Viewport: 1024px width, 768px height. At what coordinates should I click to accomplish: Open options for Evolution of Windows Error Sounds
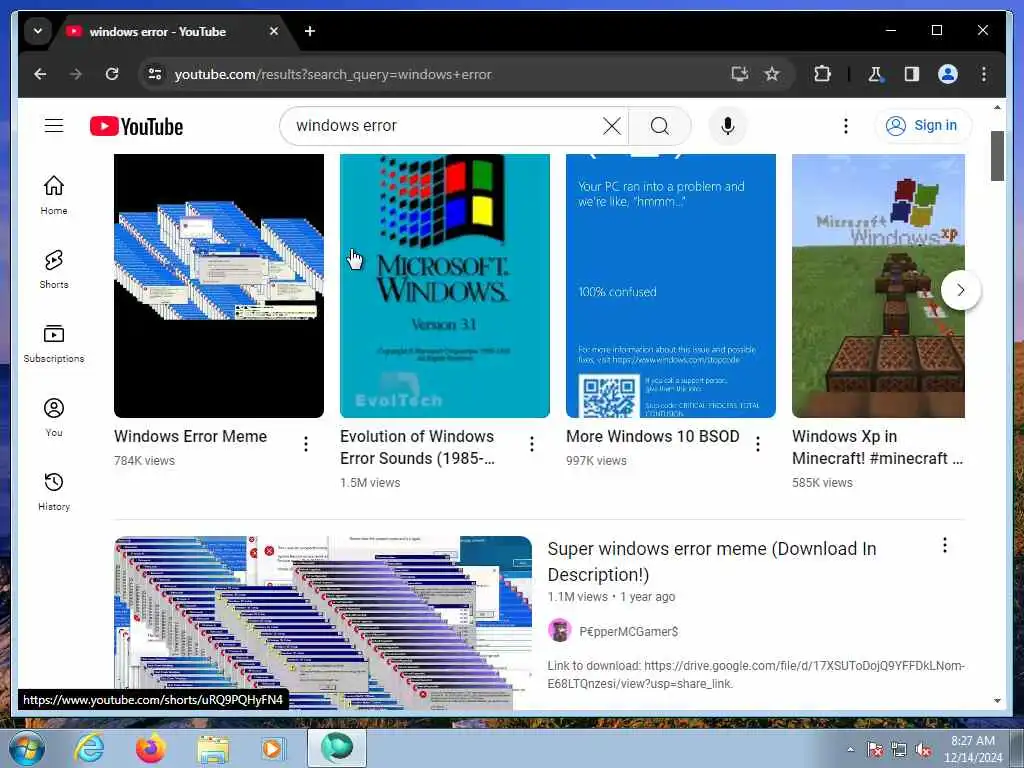(x=532, y=444)
